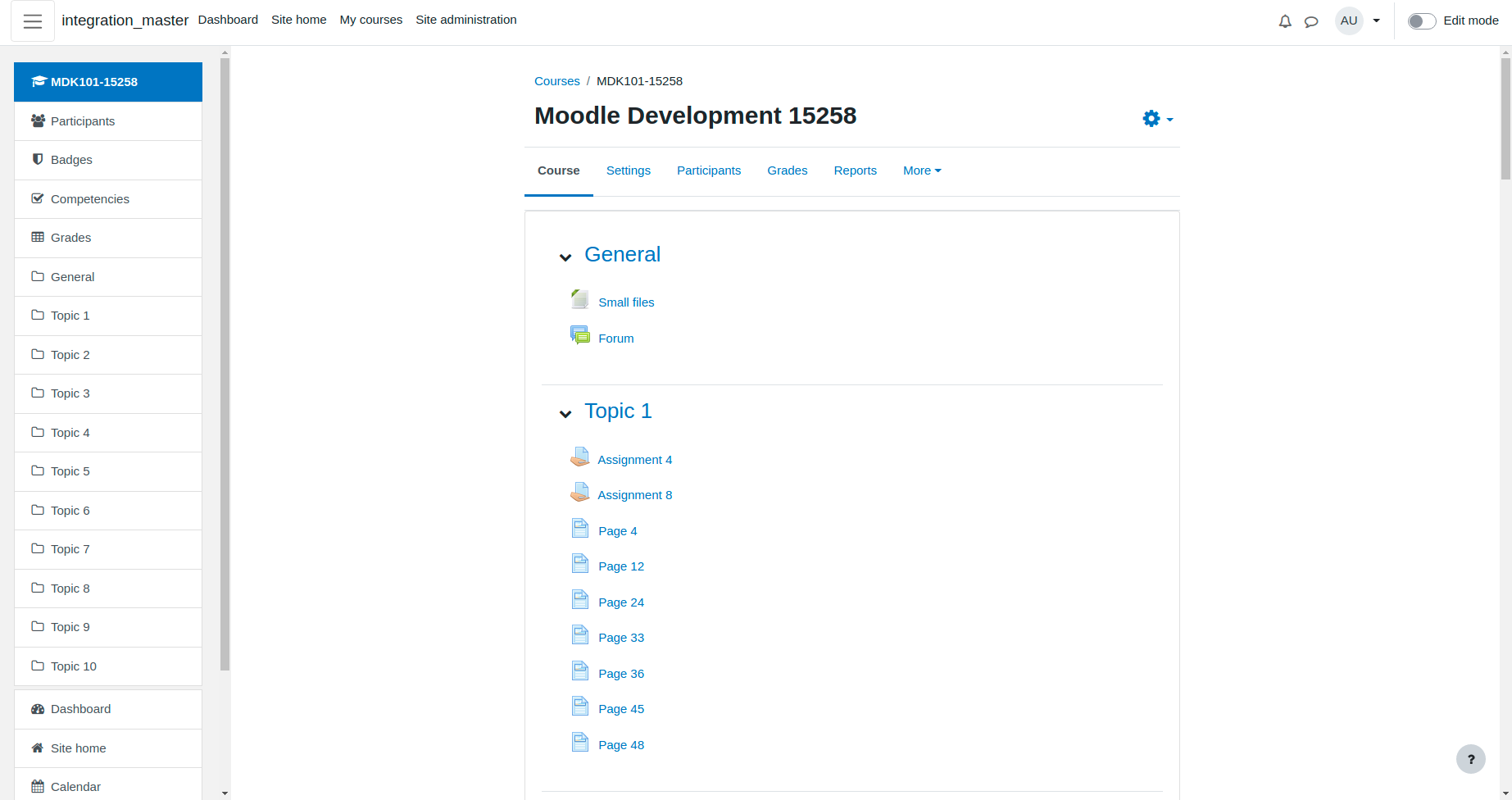This screenshot has width=1512, height=800.
Task: Open Site administration in top navigation
Action: [x=466, y=20]
